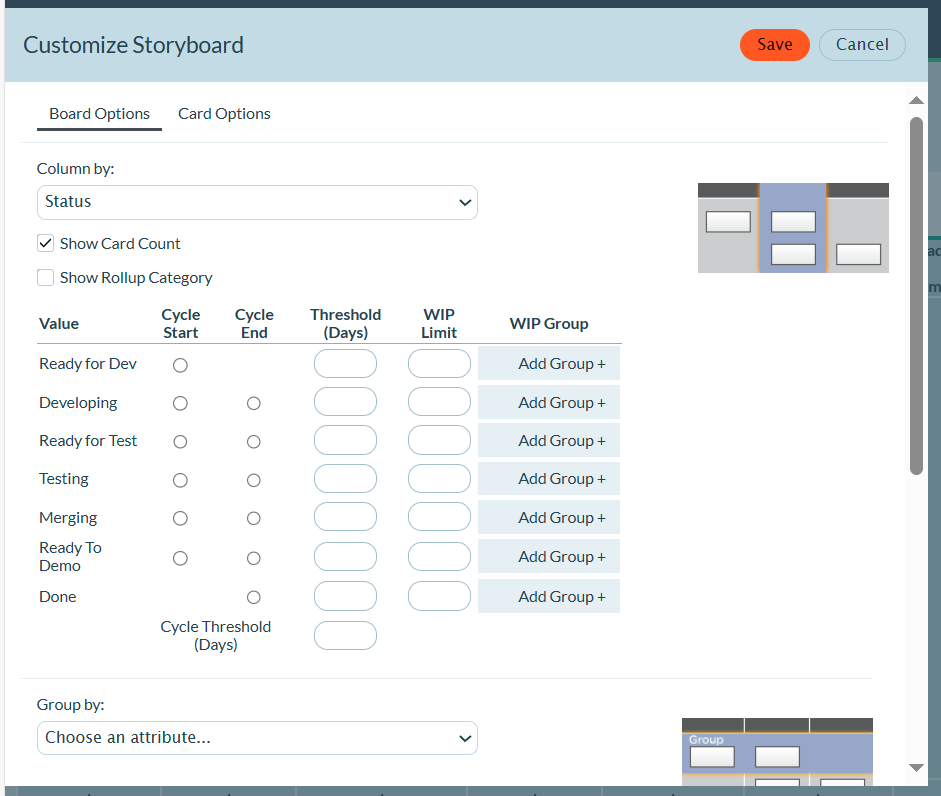Image resolution: width=941 pixels, height=796 pixels.
Task: Click WIP Limit field for Testing
Action: 439,479
